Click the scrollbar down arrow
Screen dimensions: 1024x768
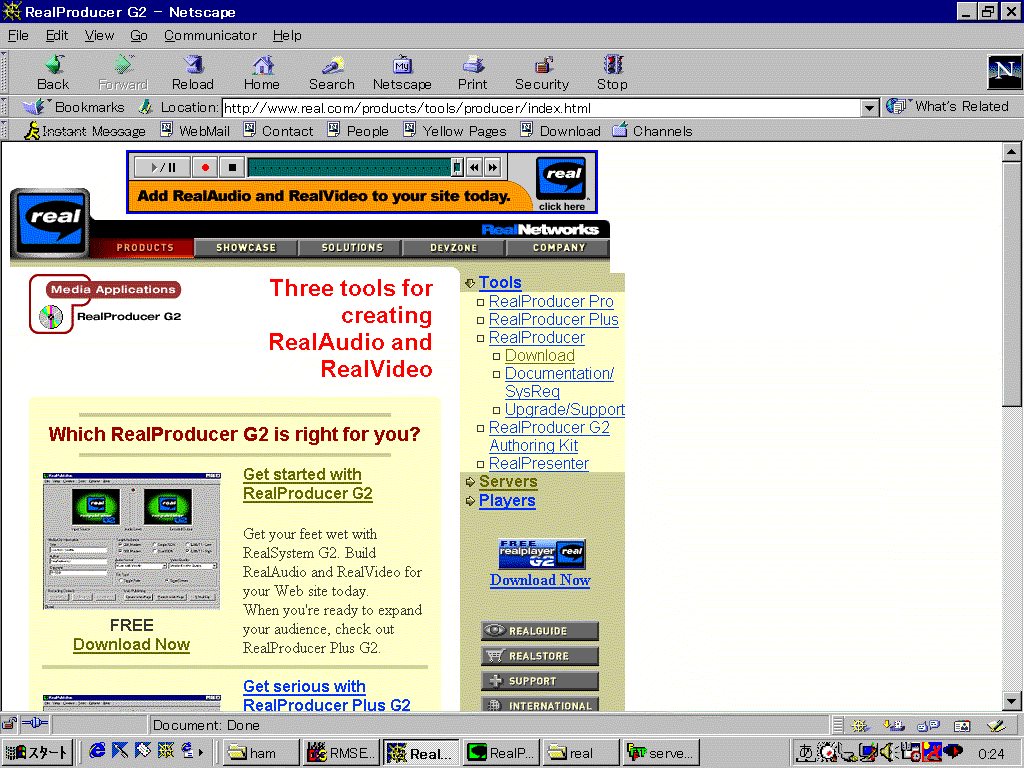(x=1011, y=702)
